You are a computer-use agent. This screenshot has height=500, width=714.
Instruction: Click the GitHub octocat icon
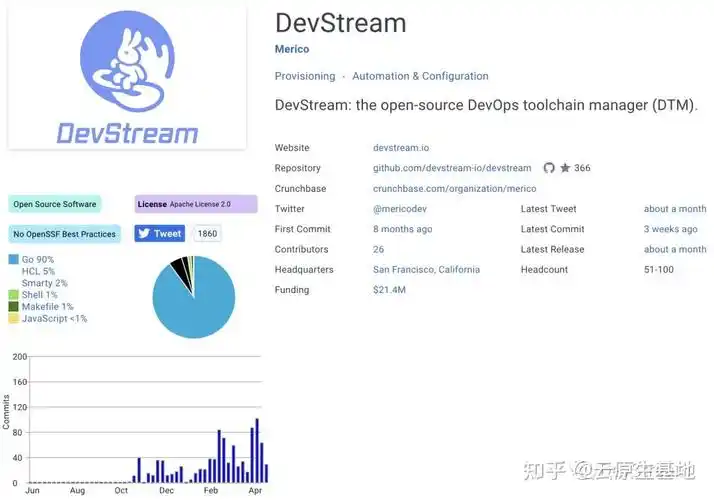tap(549, 168)
